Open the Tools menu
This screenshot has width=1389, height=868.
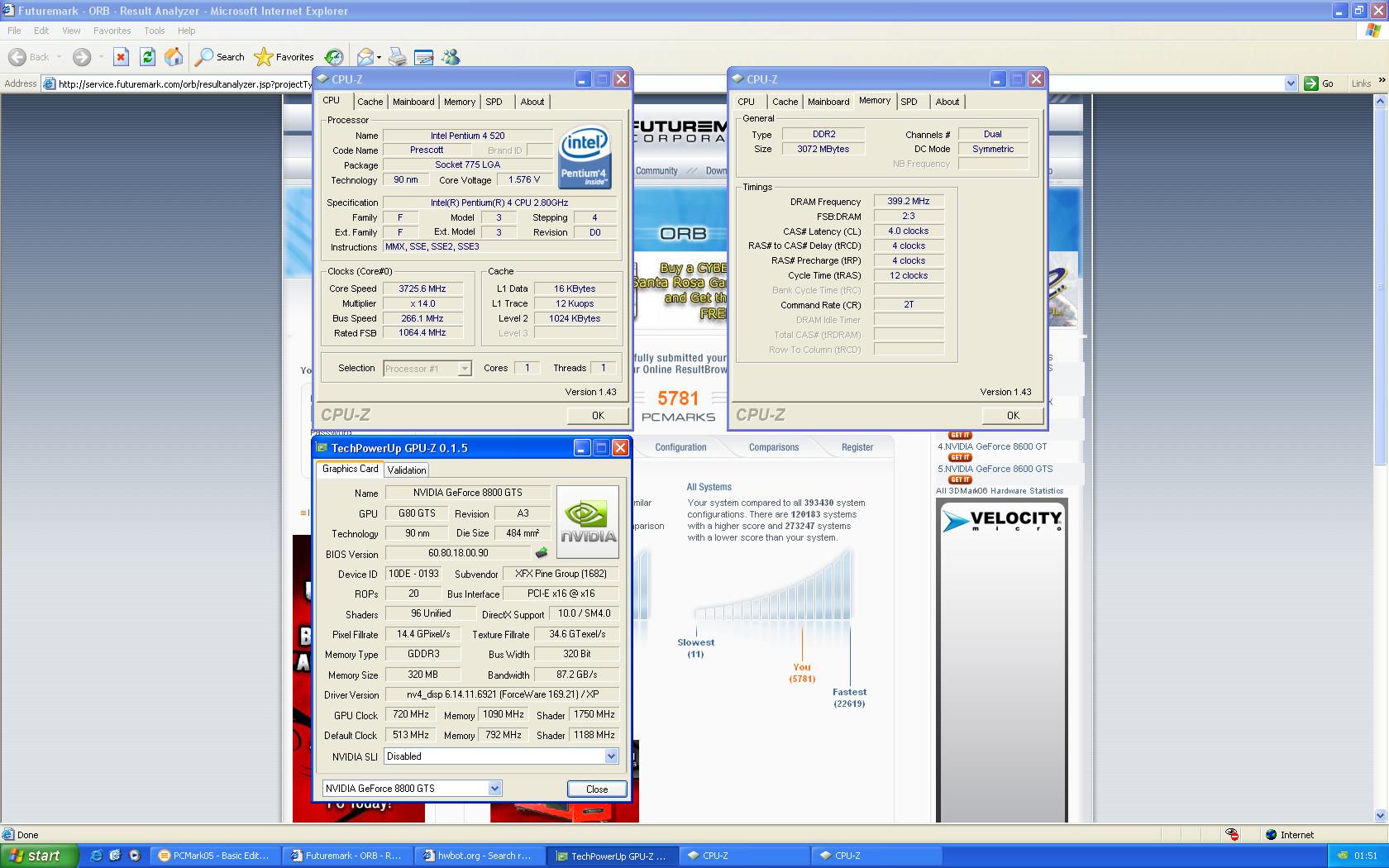155,31
